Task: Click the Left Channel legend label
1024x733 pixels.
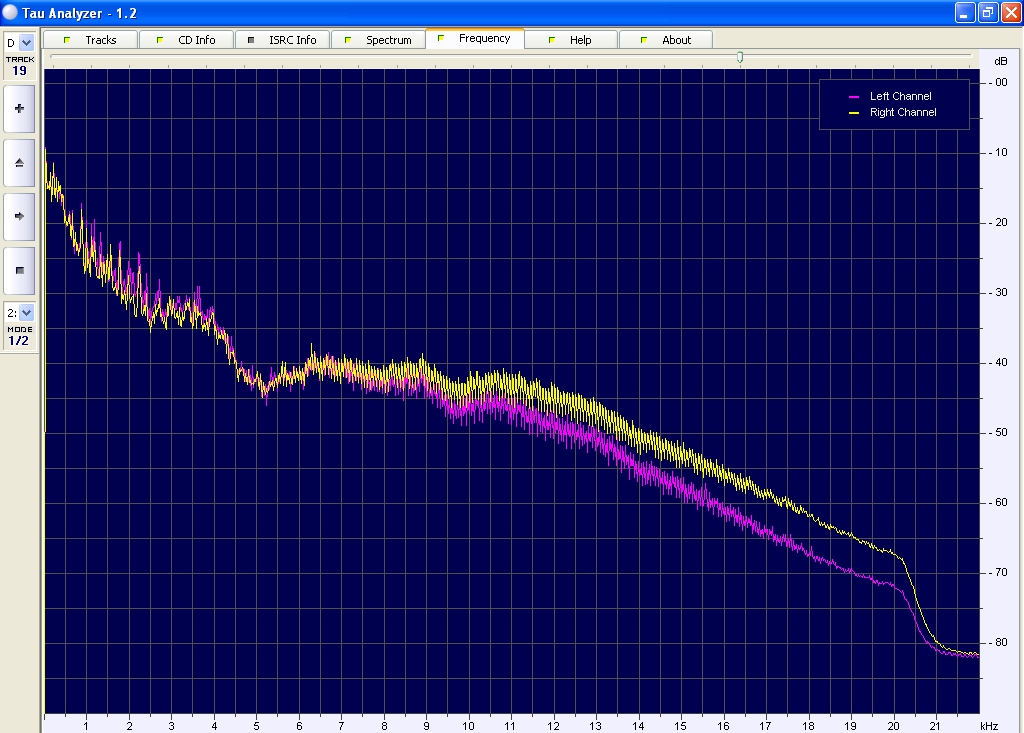Action: (x=900, y=97)
